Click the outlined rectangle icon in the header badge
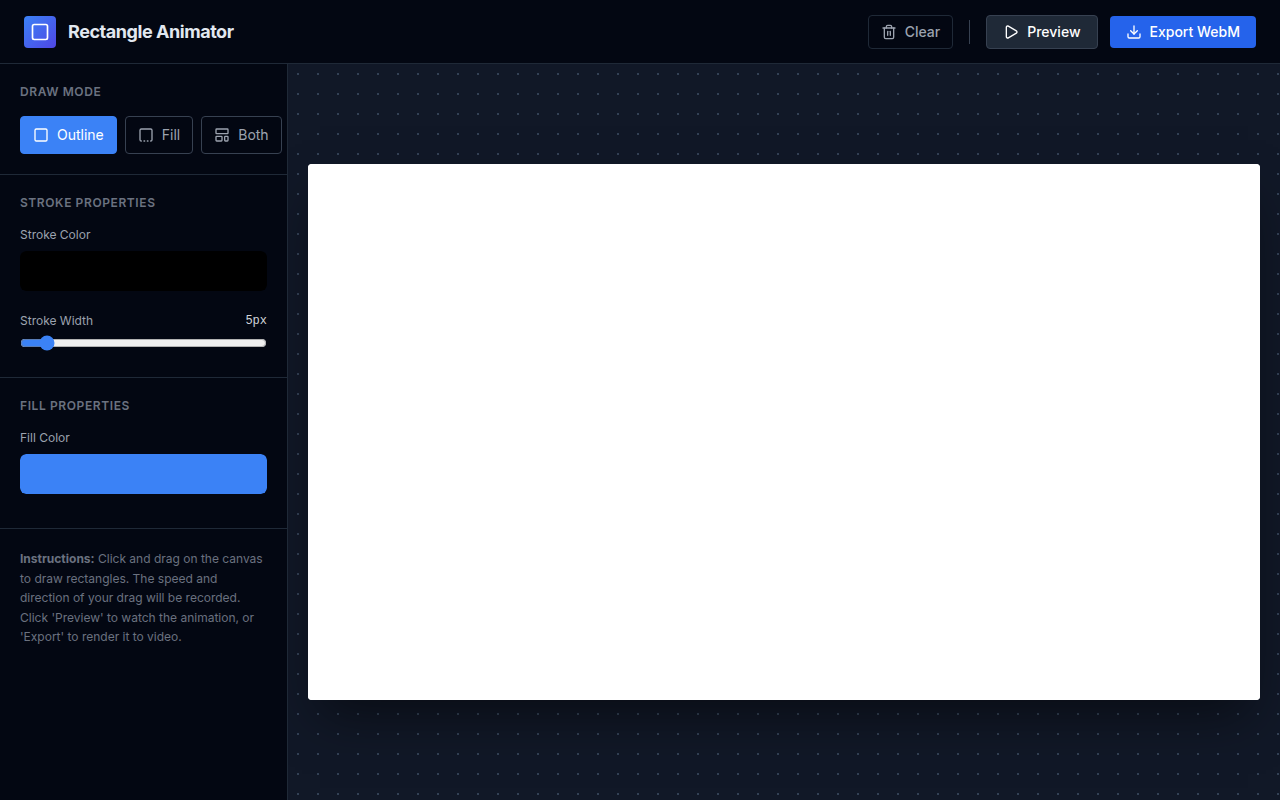This screenshot has width=1280, height=800. [40, 31]
